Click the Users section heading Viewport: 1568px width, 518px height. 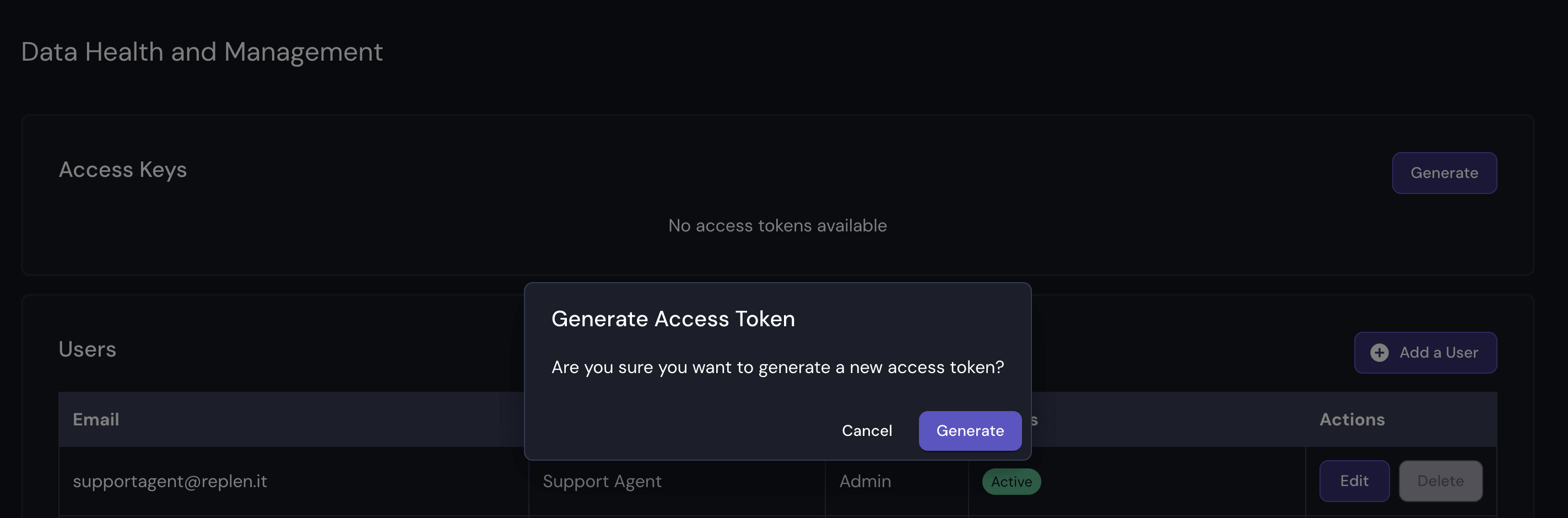pos(87,349)
